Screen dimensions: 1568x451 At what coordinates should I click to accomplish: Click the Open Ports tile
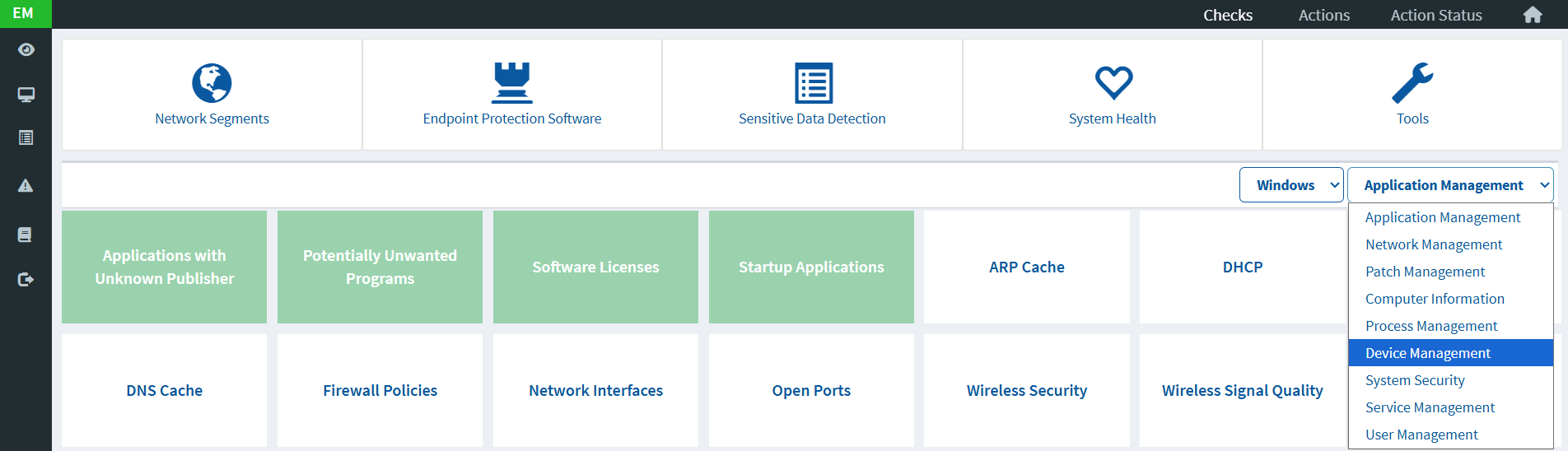pos(811,391)
